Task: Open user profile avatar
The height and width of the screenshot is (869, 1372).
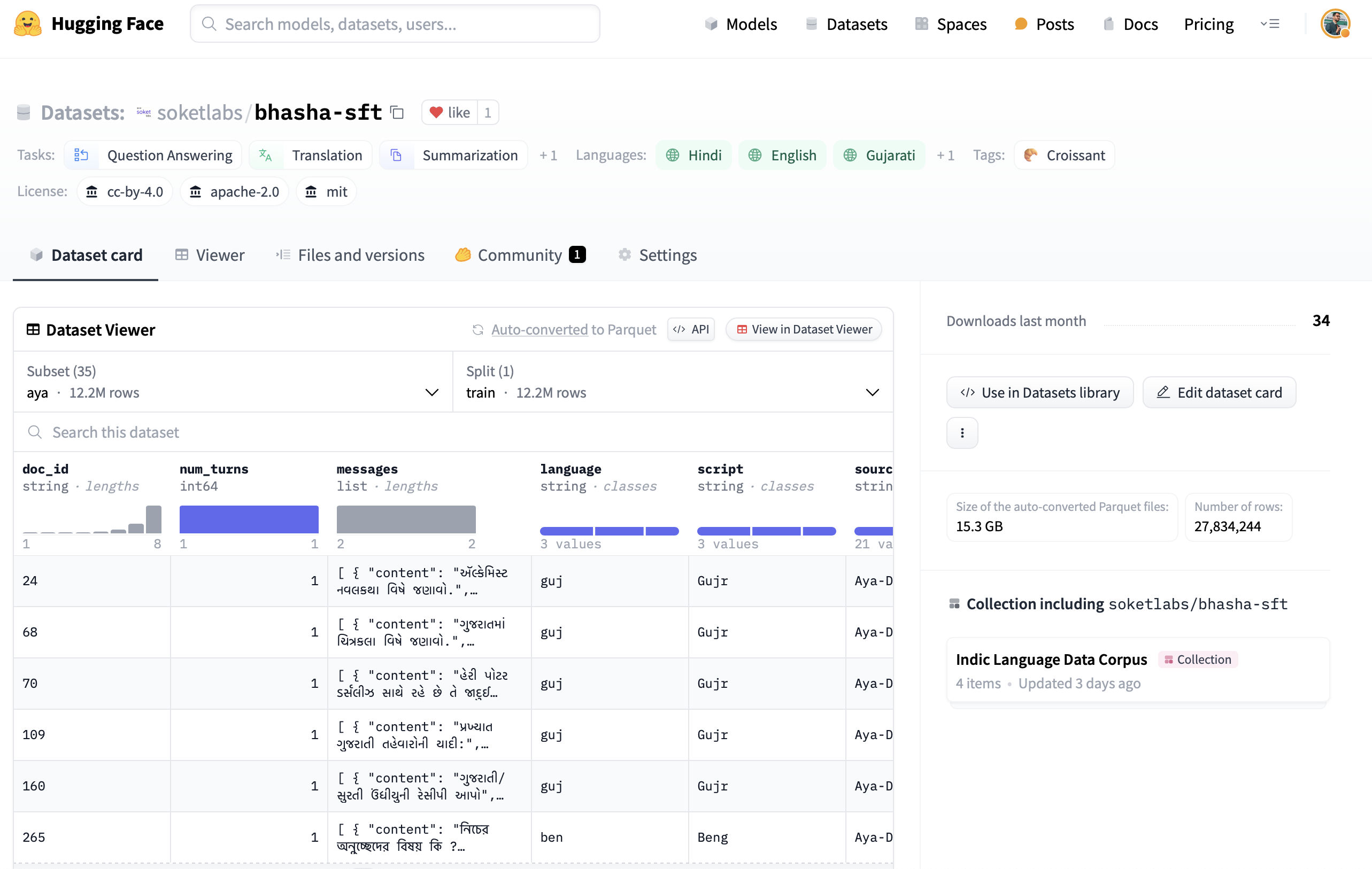Action: [1335, 24]
